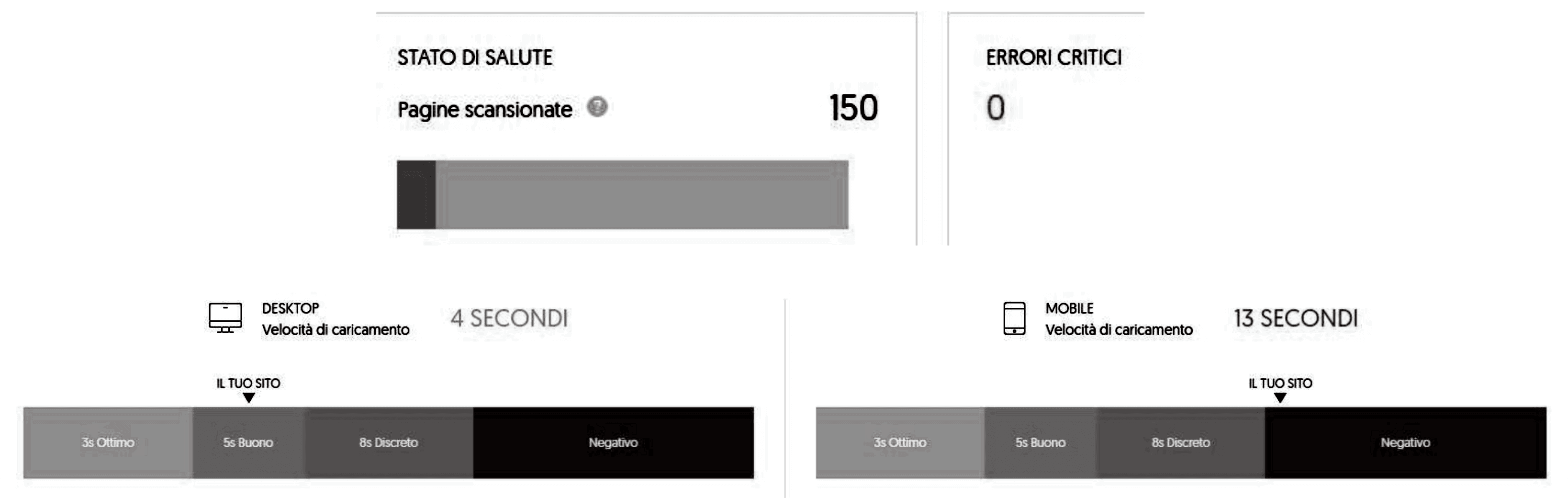
Task: Select the desktop 5s Buono segment
Action: tap(248, 442)
